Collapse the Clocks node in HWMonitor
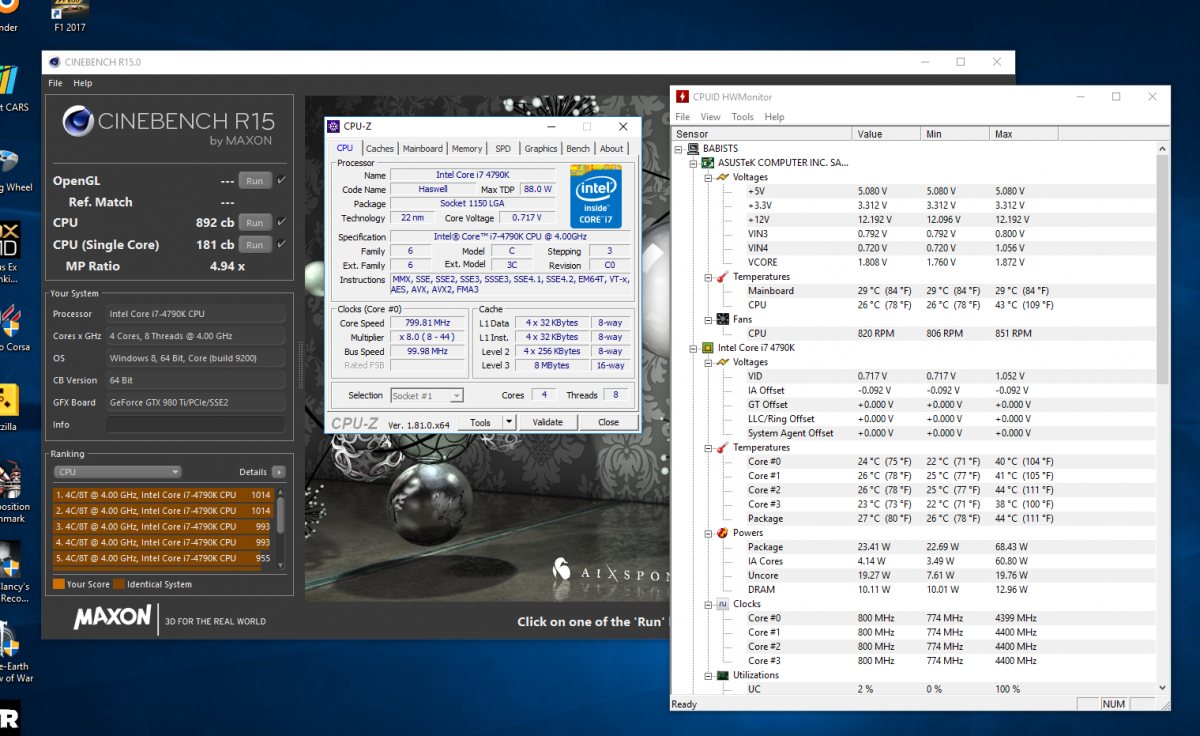This screenshot has height=736, width=1200. pyautogui.click(x=708, y=604)
